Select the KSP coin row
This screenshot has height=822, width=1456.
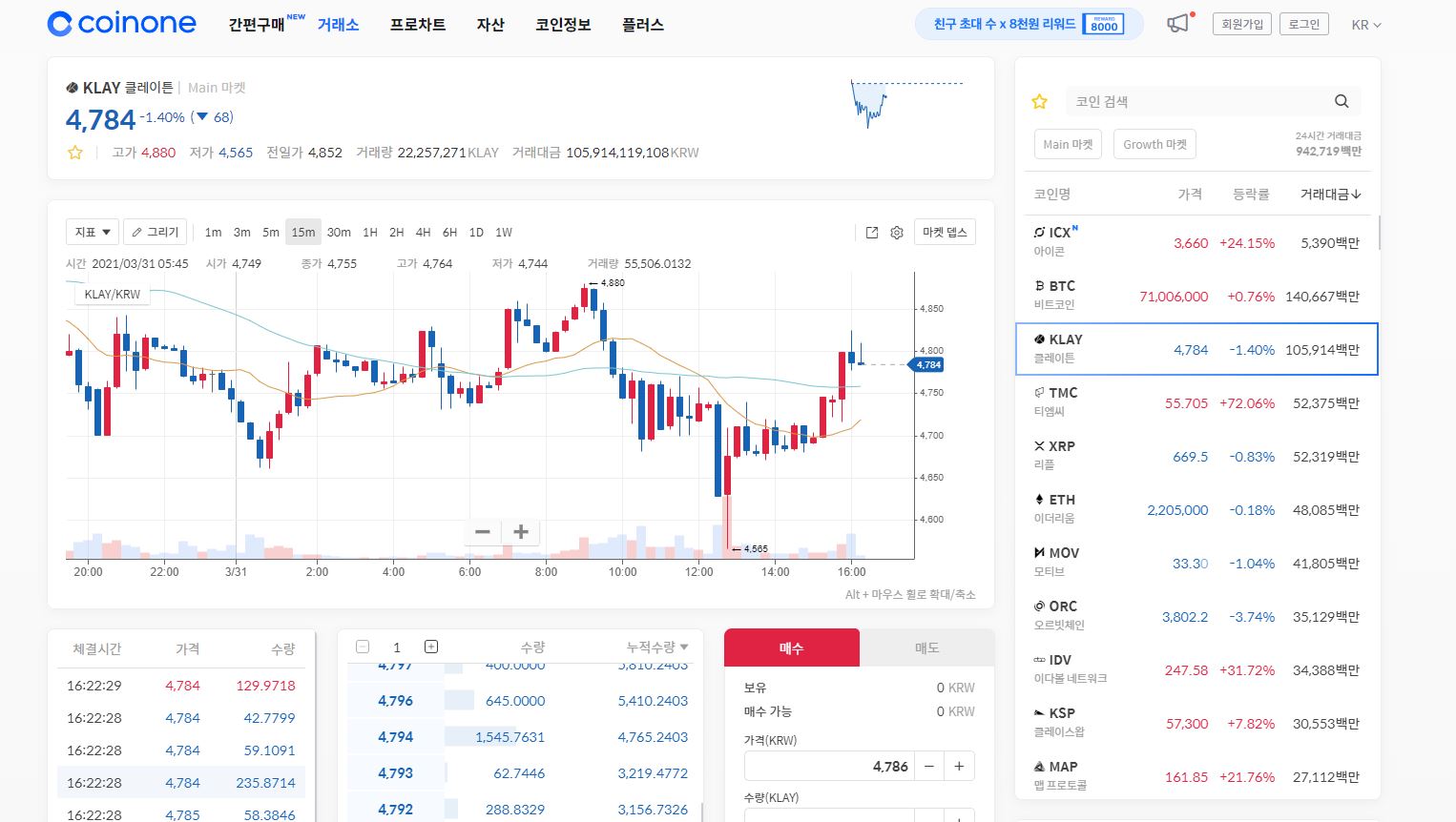(x=1197, y=723)
